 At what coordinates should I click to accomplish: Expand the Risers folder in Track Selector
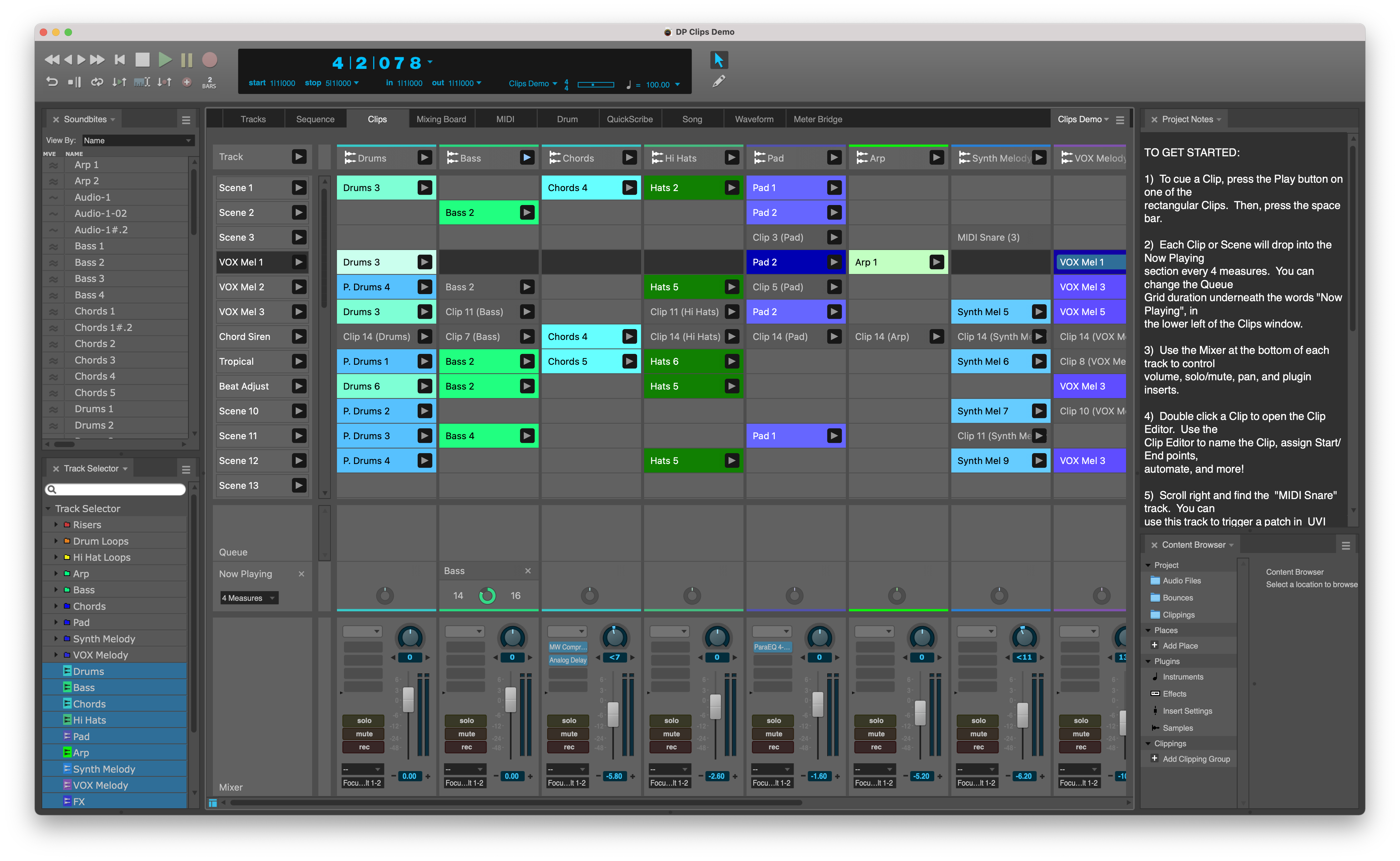(x=56, y=524)
